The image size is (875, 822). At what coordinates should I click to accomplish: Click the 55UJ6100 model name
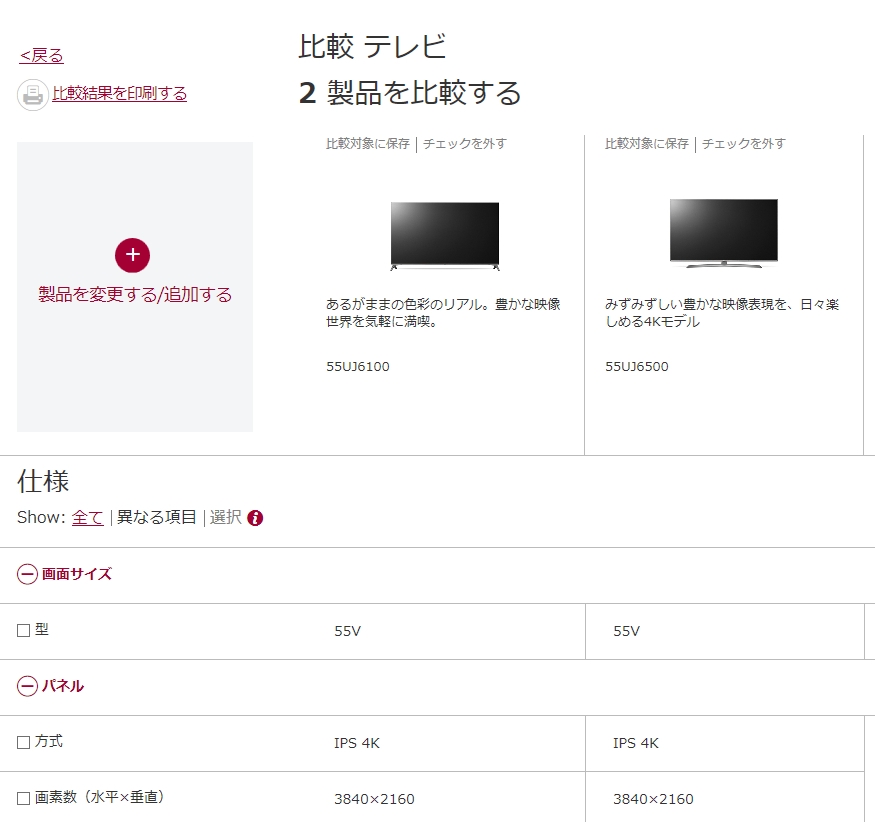358,367
